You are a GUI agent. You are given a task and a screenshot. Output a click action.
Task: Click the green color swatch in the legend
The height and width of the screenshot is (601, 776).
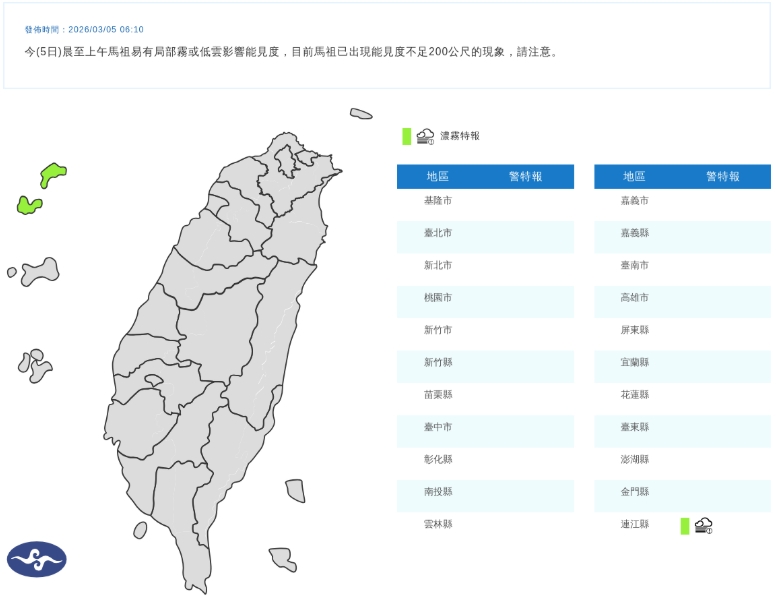coord(406,136)
